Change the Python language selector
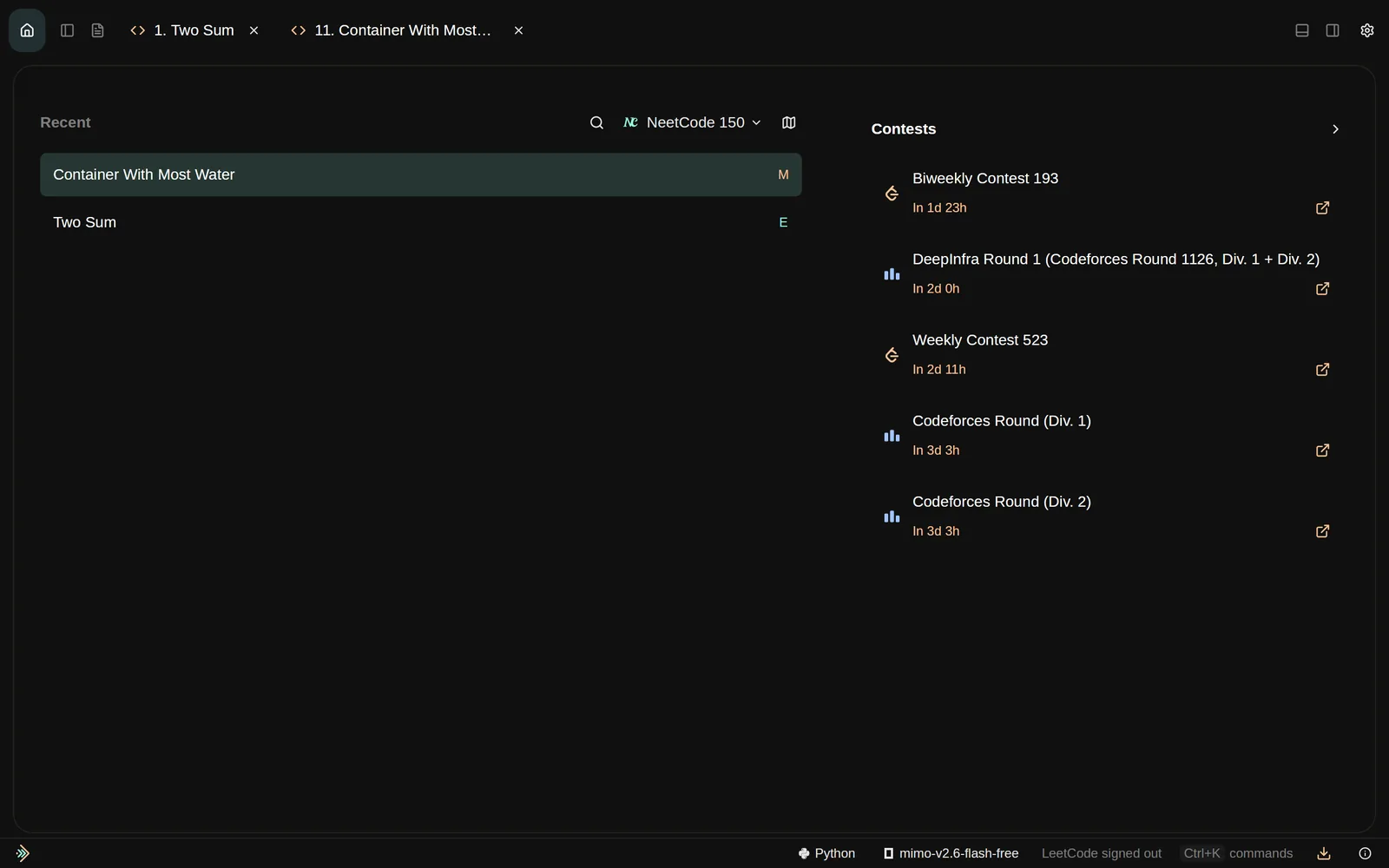The image size is (1389, 868). point(826,853)
